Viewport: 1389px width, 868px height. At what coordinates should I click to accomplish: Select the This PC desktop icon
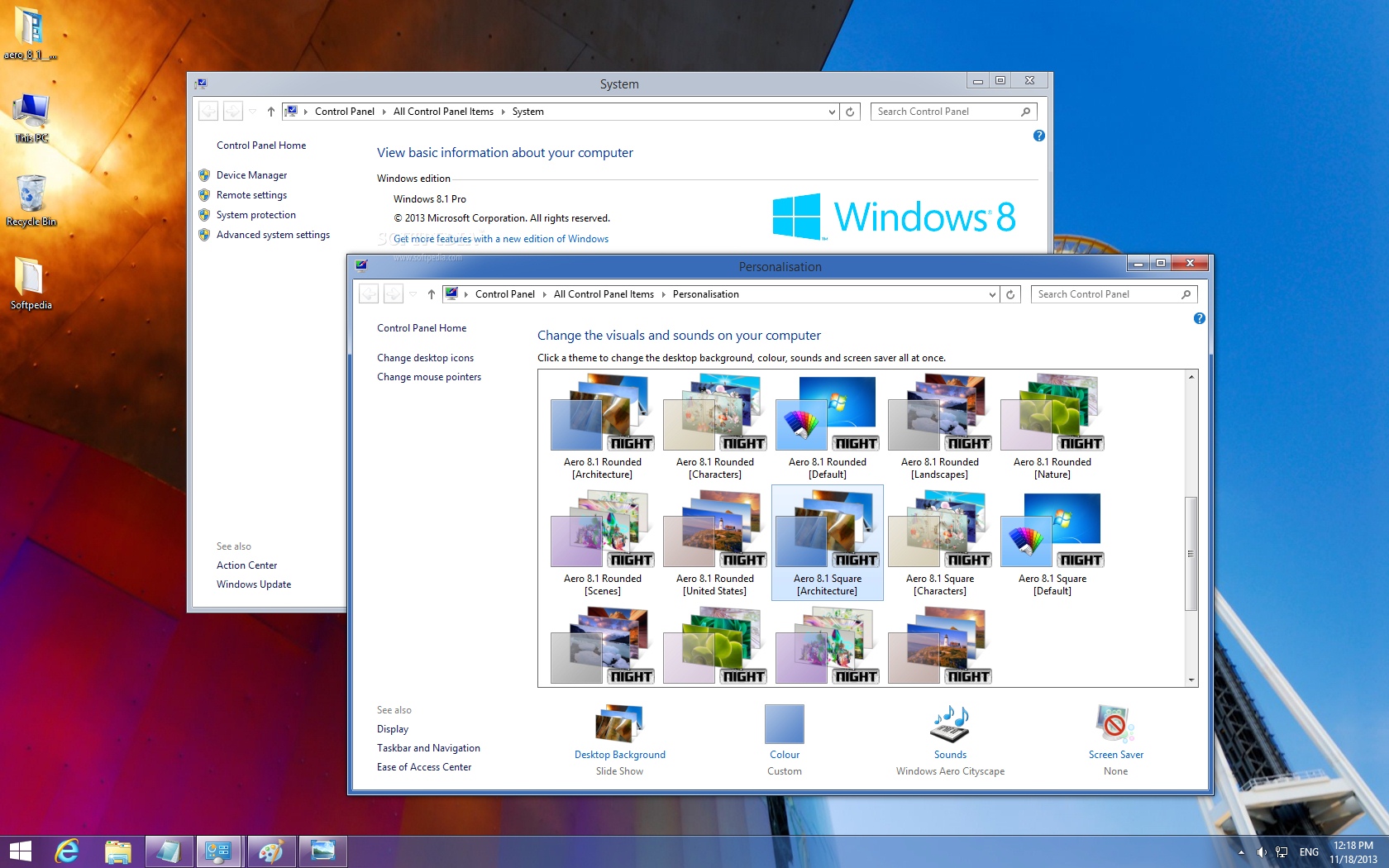pyautogui.click(x=31, y=117)
